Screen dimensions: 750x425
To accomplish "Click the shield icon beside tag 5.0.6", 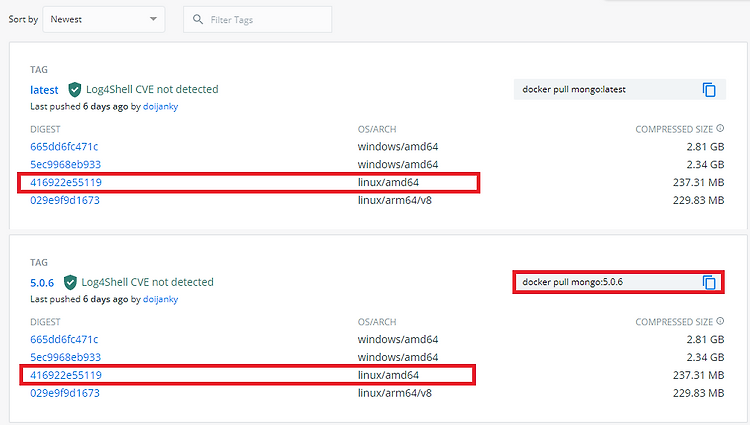I will click(x=70, y=282).
